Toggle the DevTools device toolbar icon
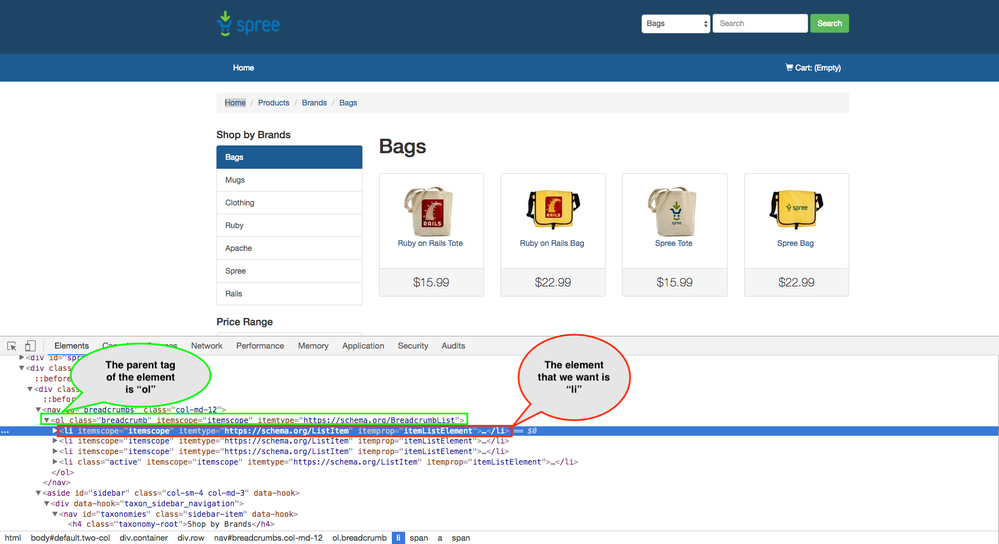Screen dimensions: 999x544 pyautogui.click(x=30, y=346)
